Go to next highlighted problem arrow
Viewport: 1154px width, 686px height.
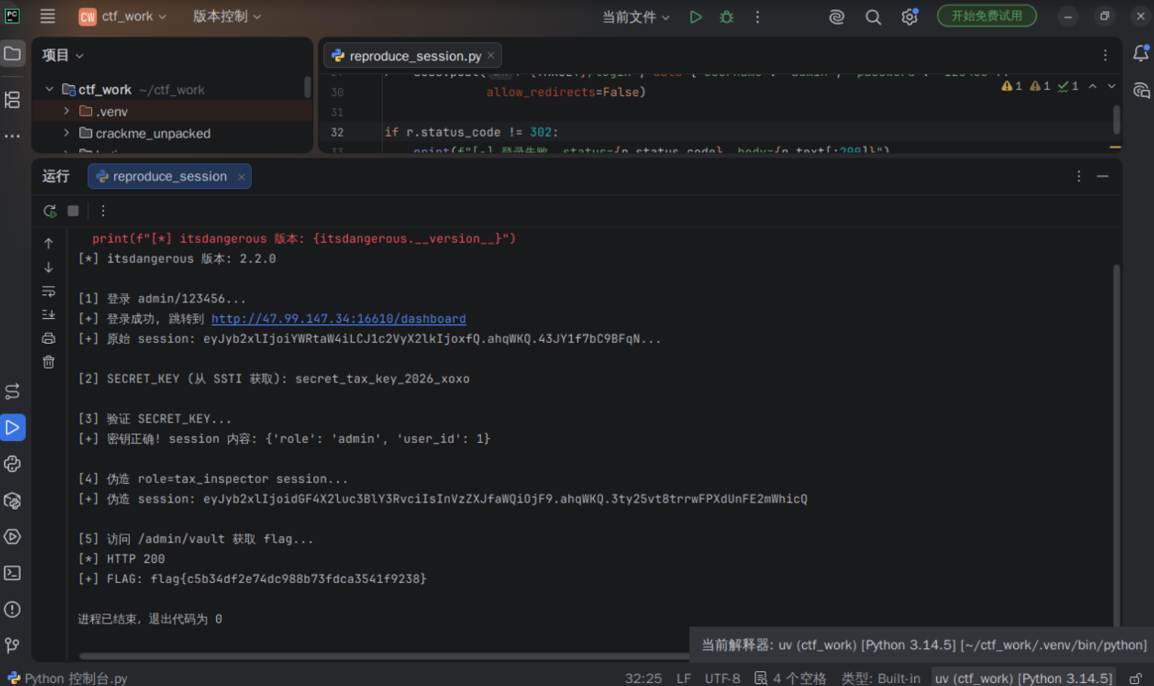(1111, 86)
